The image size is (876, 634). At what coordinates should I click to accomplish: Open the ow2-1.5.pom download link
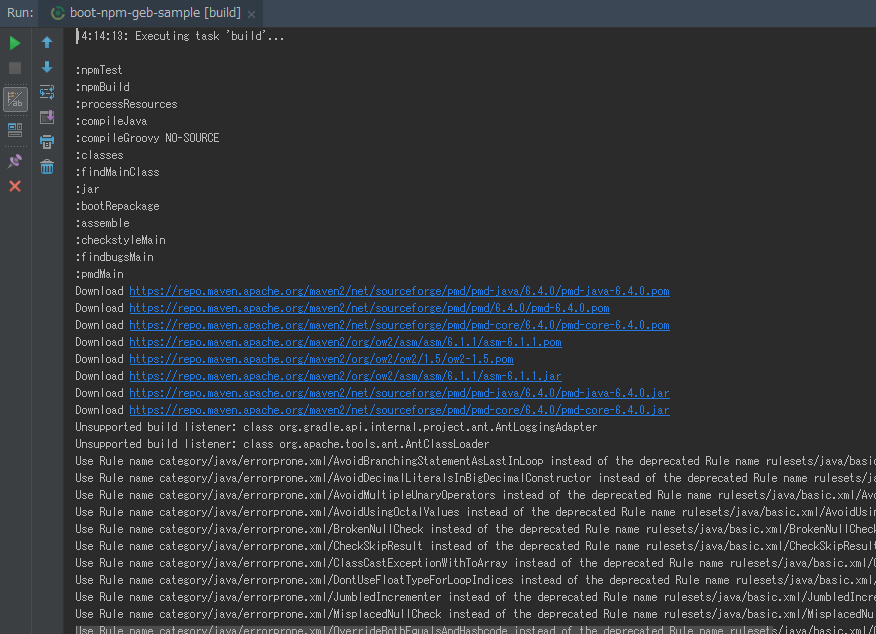point(321,359)
